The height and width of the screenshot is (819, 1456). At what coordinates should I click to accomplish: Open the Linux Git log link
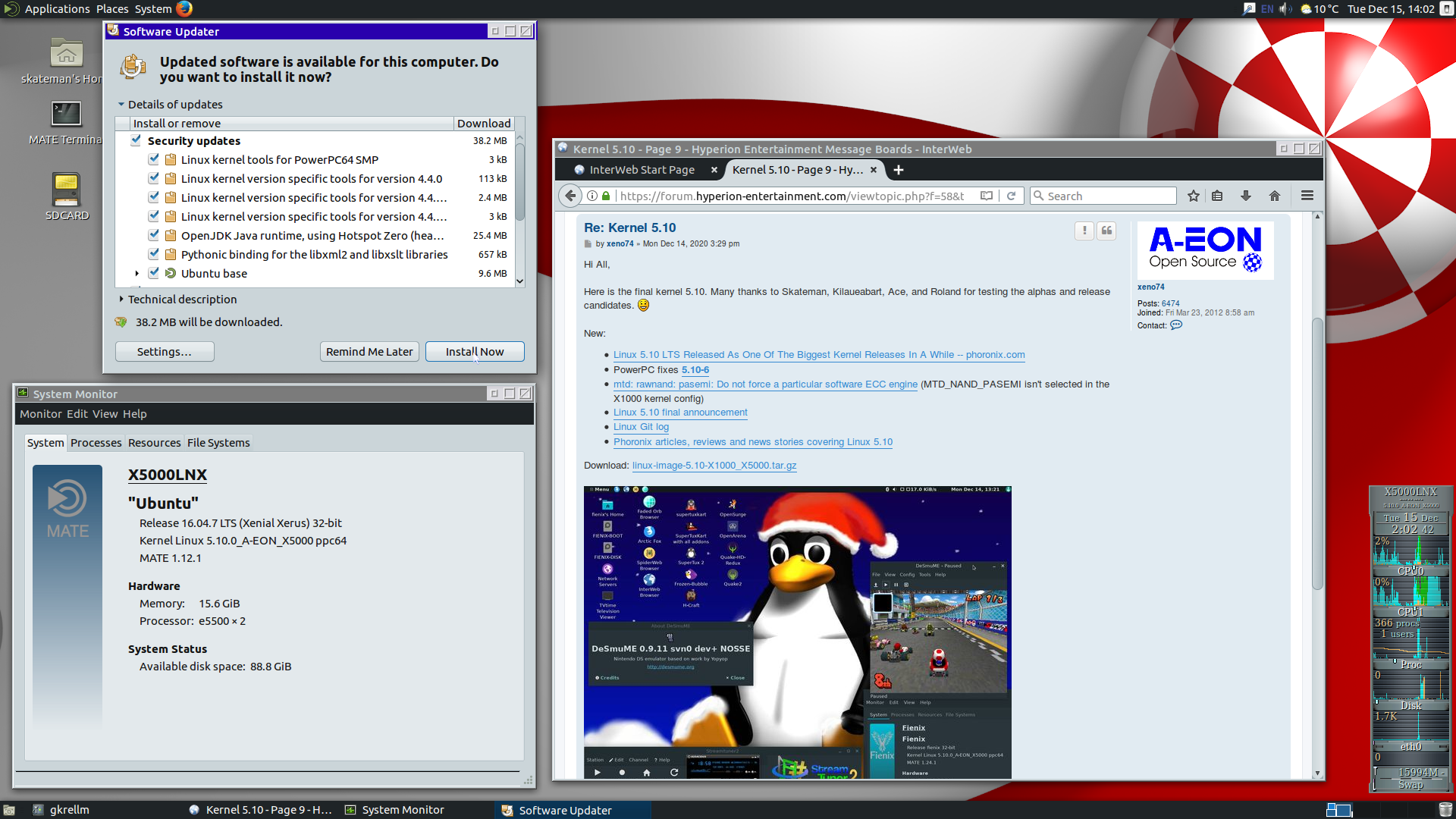coord(641,427)
